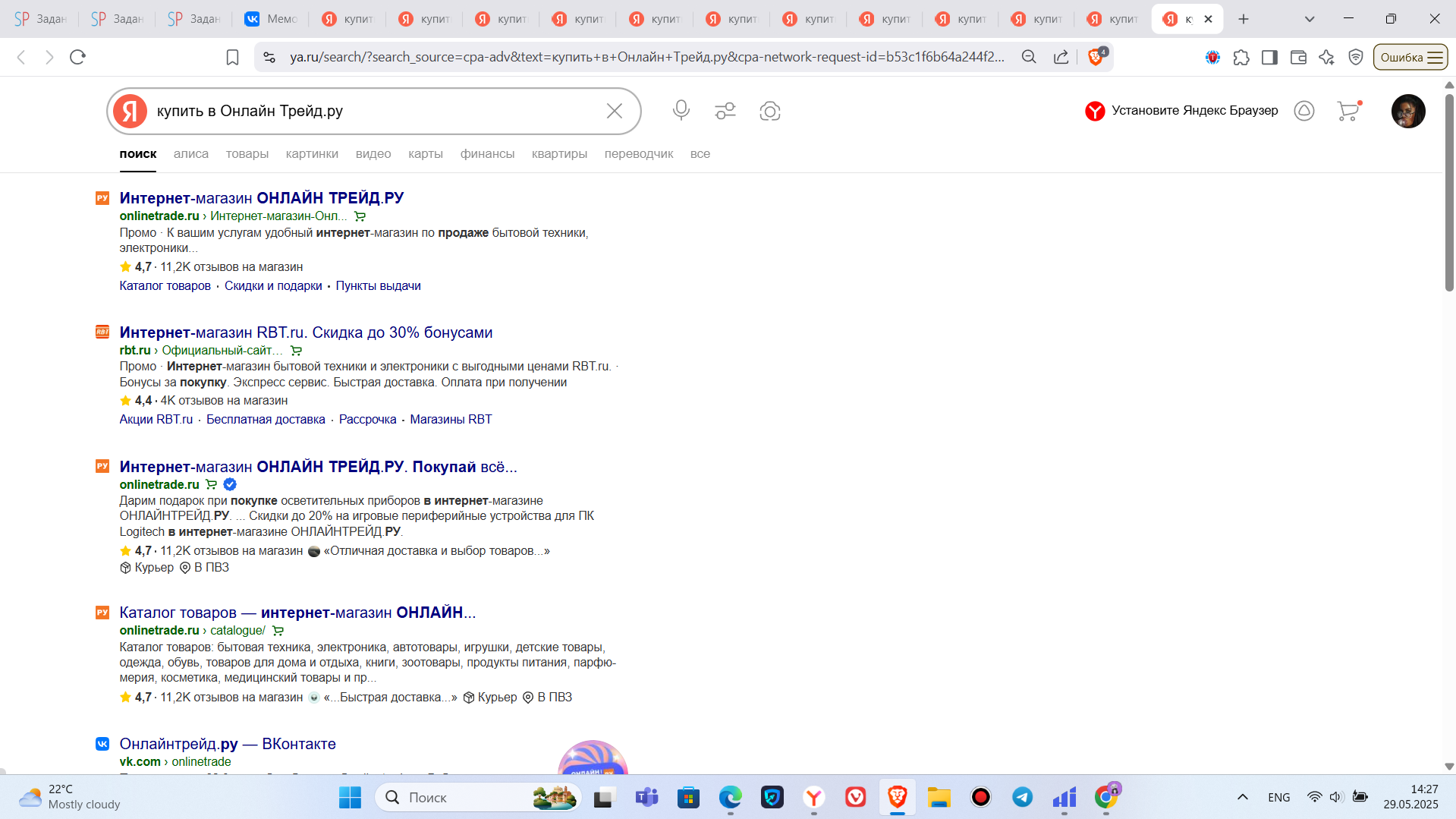Open Microsoft Edge from the taskbar
Viewport: 1456px width, 819px height.
[x=730, y=797]
